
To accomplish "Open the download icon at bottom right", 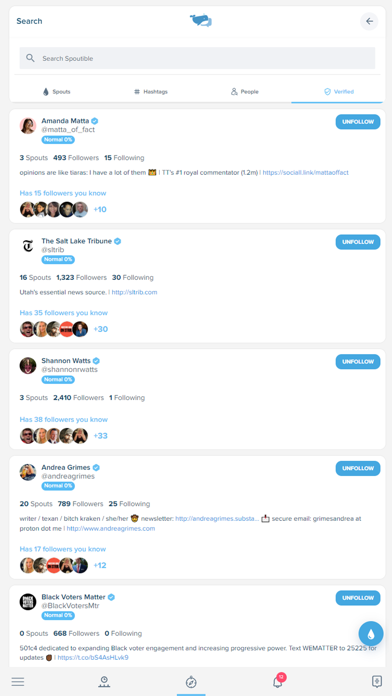I will point(376,681).
